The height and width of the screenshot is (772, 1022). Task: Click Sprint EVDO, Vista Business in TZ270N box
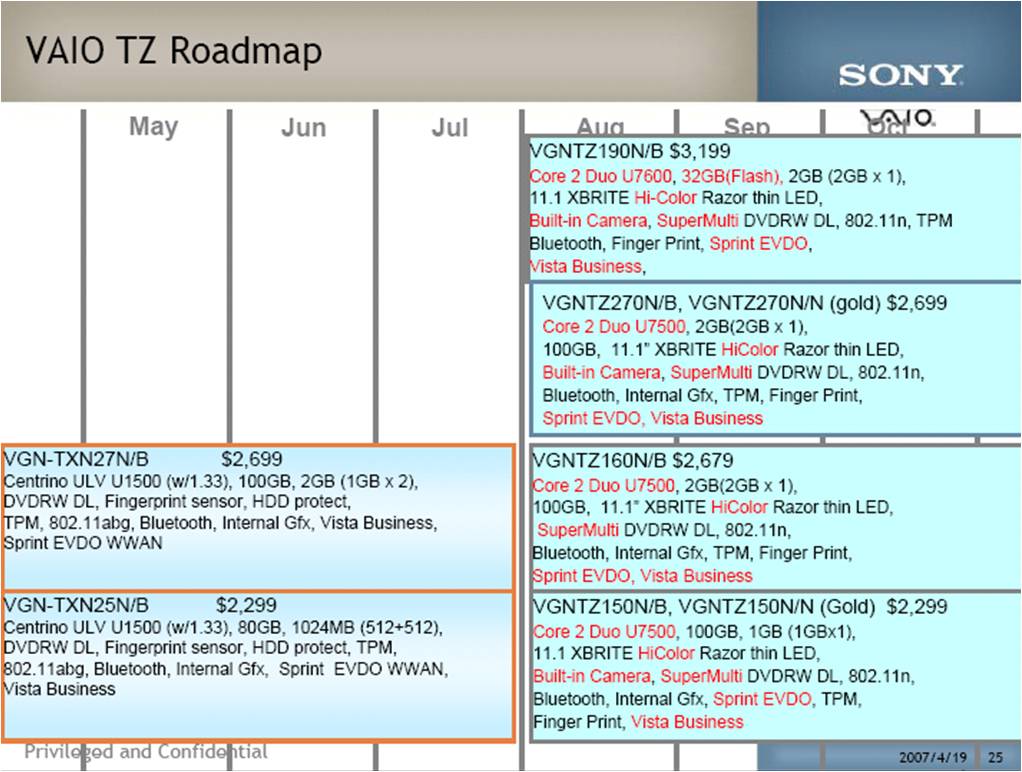click(652, 418)
